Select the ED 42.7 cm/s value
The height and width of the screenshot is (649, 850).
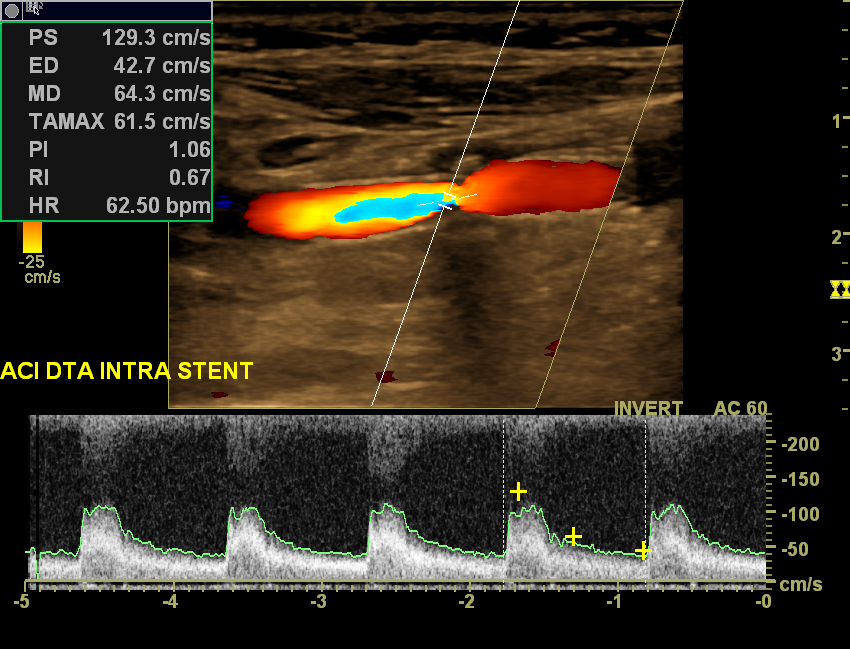162,66
